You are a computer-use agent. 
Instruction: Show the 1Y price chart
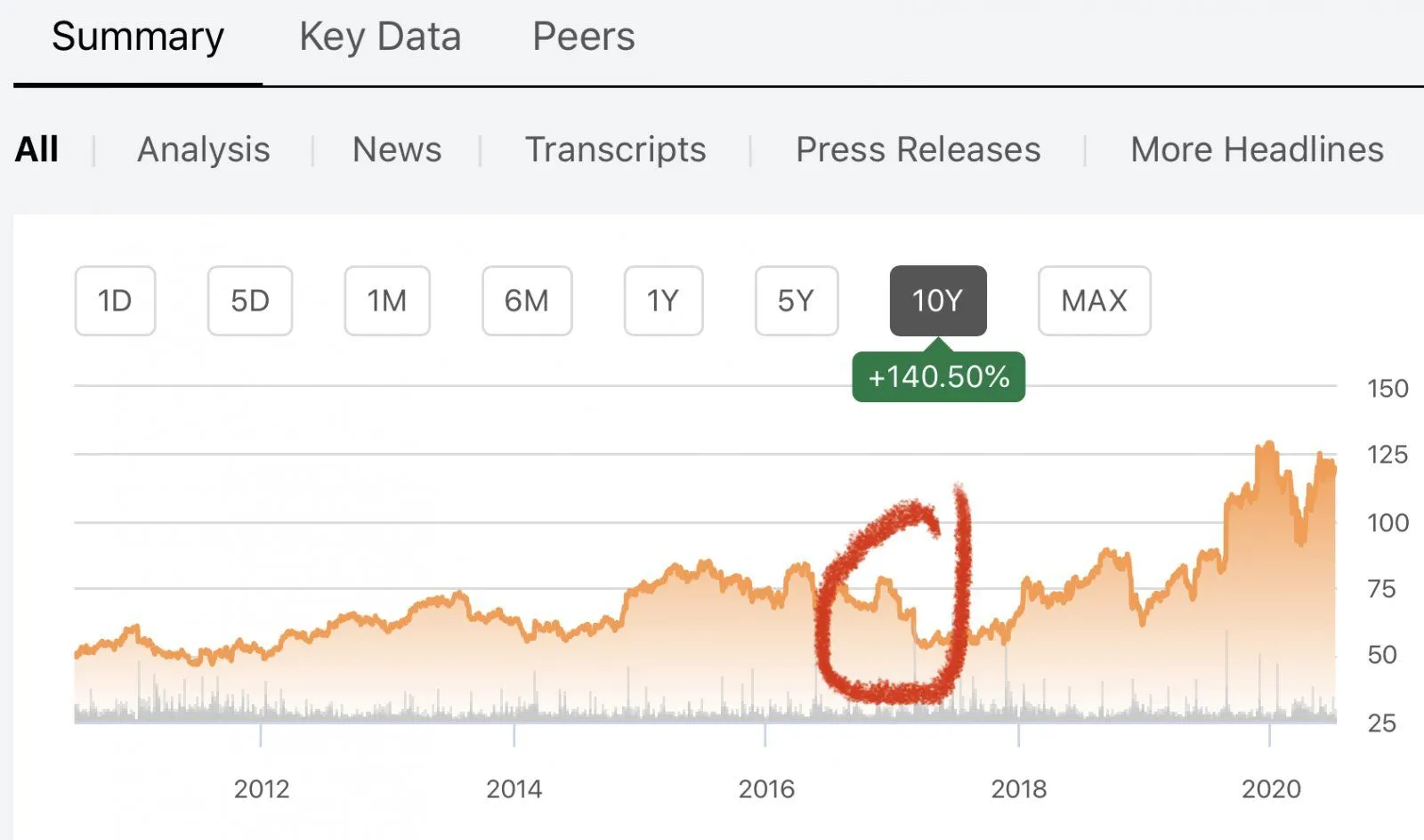663,301
